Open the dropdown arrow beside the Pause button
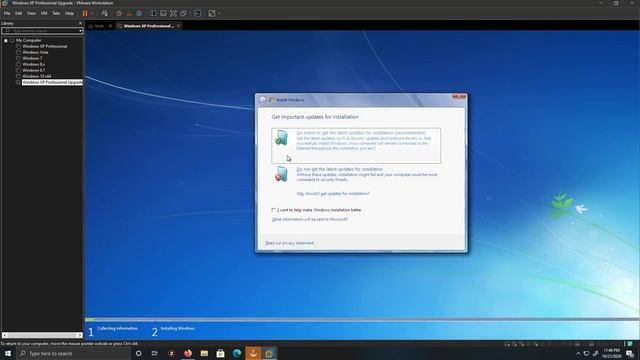 click(x=92, y=13)
